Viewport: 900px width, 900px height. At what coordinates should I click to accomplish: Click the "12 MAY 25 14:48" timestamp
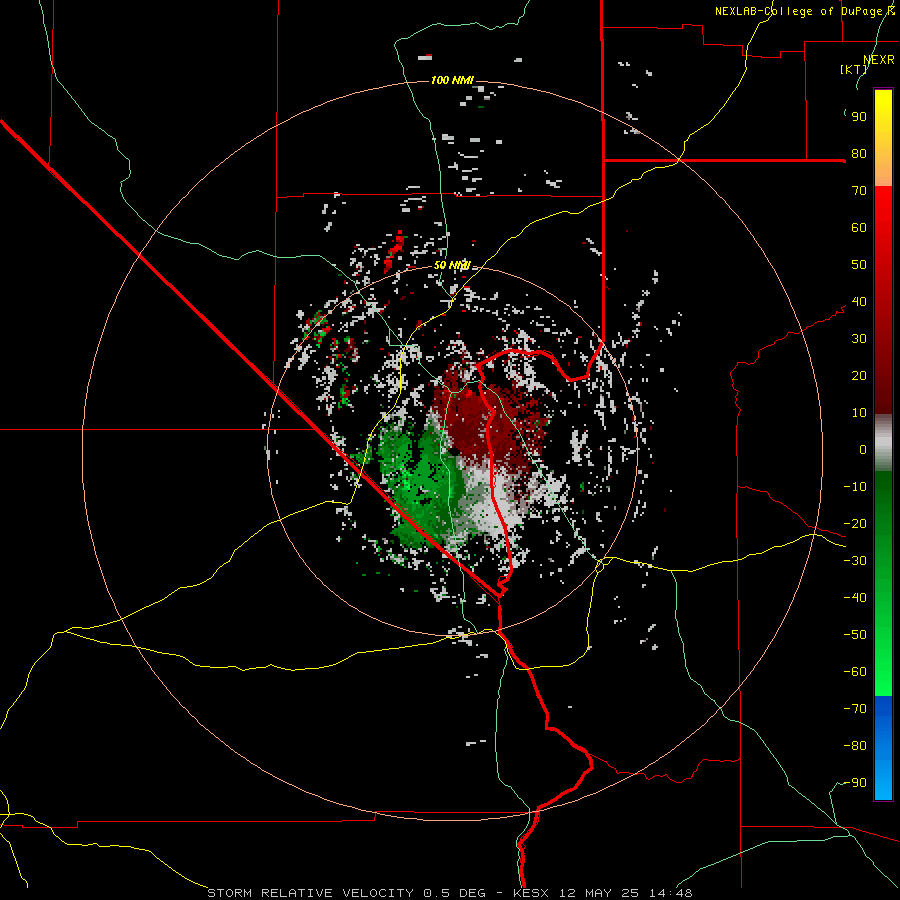pyautogui.click(x=626, y=893)
